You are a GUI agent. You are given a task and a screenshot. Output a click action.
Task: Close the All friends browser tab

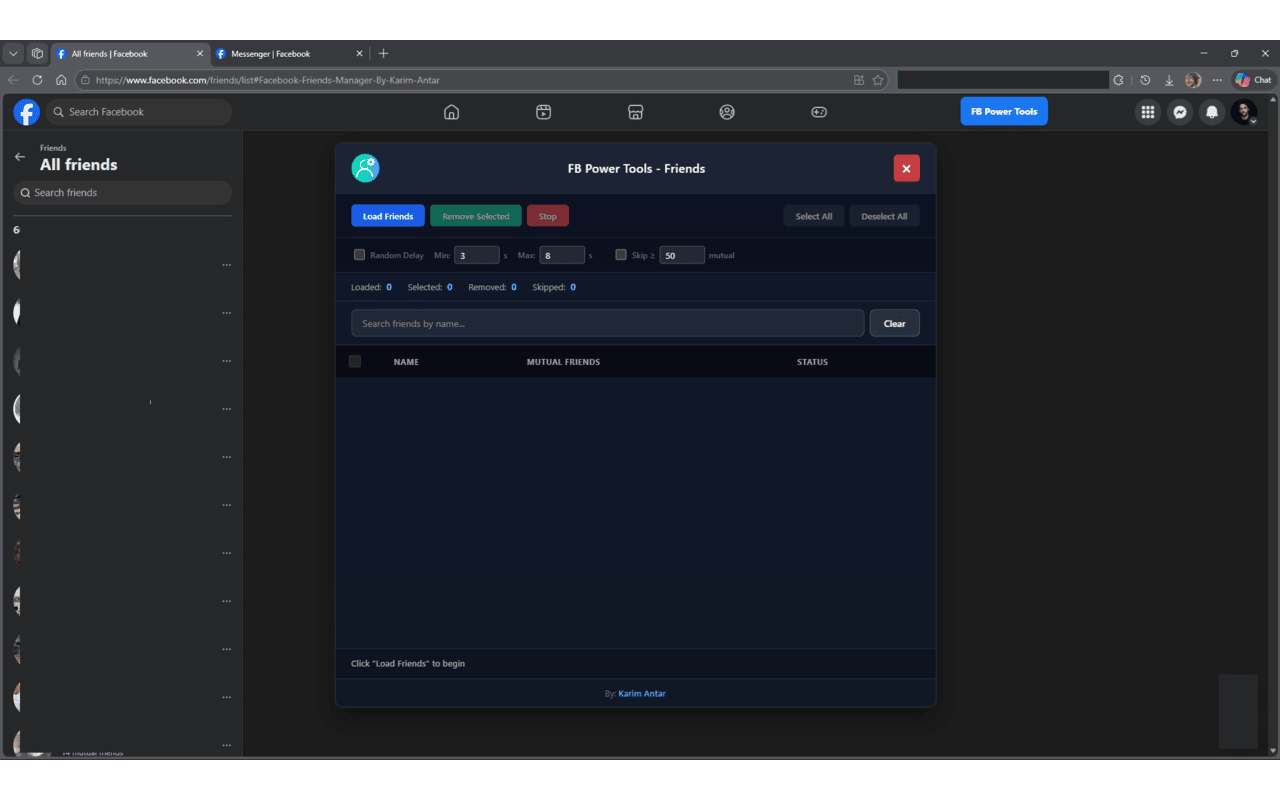point(199,54)
